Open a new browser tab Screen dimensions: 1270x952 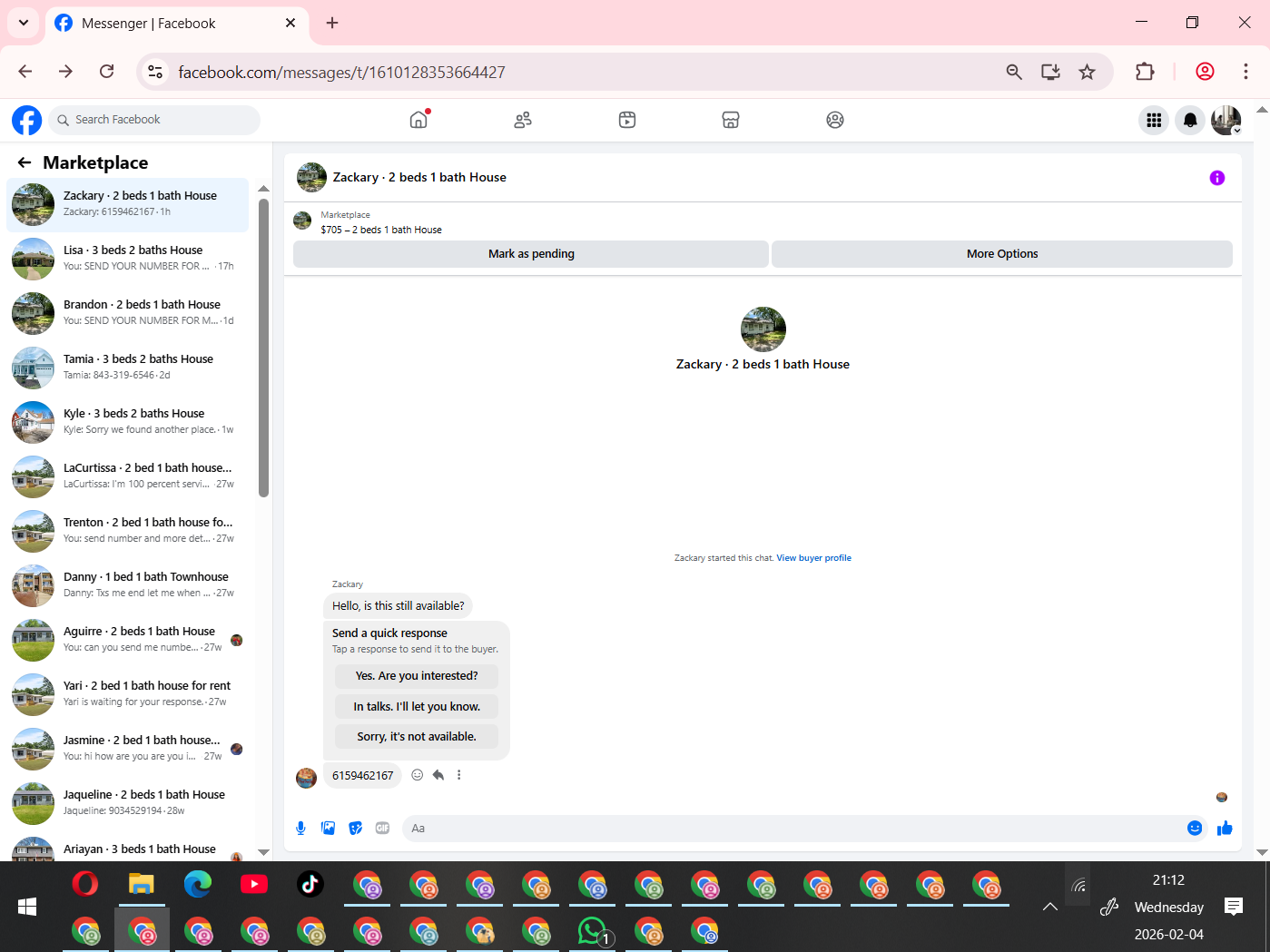tap(332, 23)
